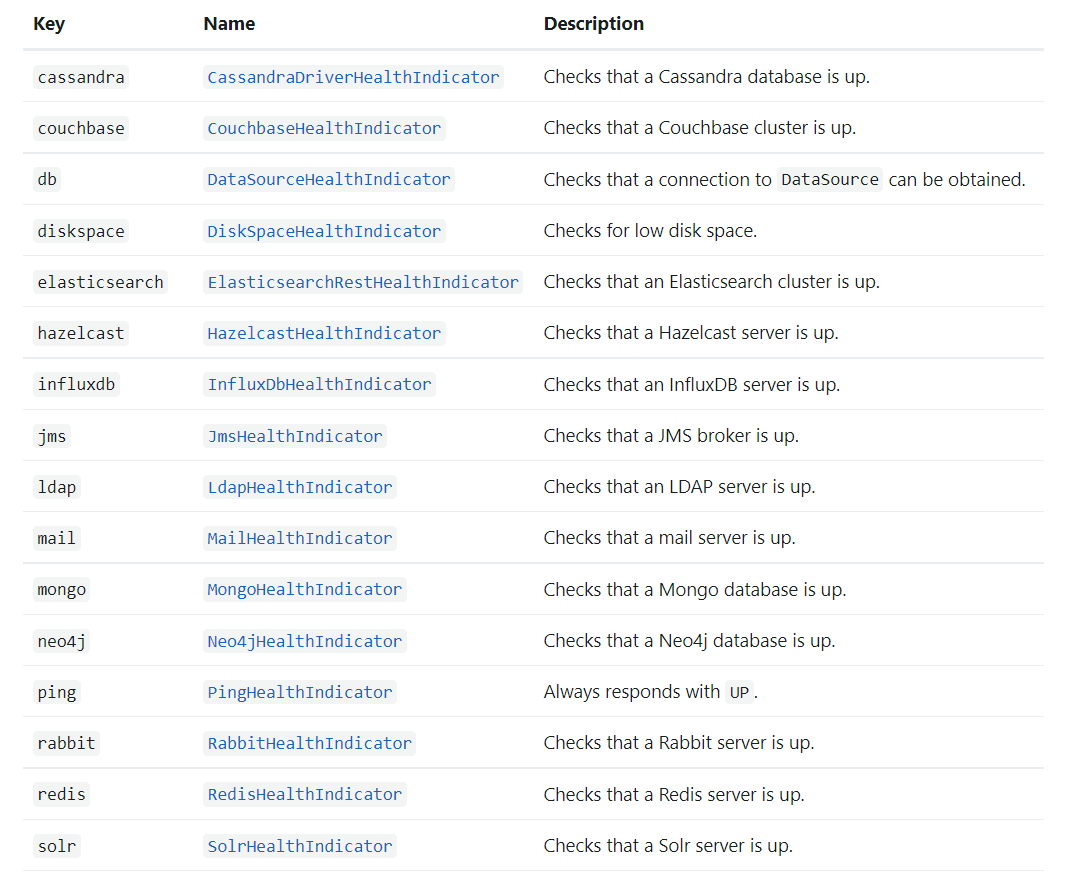The height and width of the screenshot is (873, 1076).
Task: Click the 'Description' column header
Action: [594, 24]
